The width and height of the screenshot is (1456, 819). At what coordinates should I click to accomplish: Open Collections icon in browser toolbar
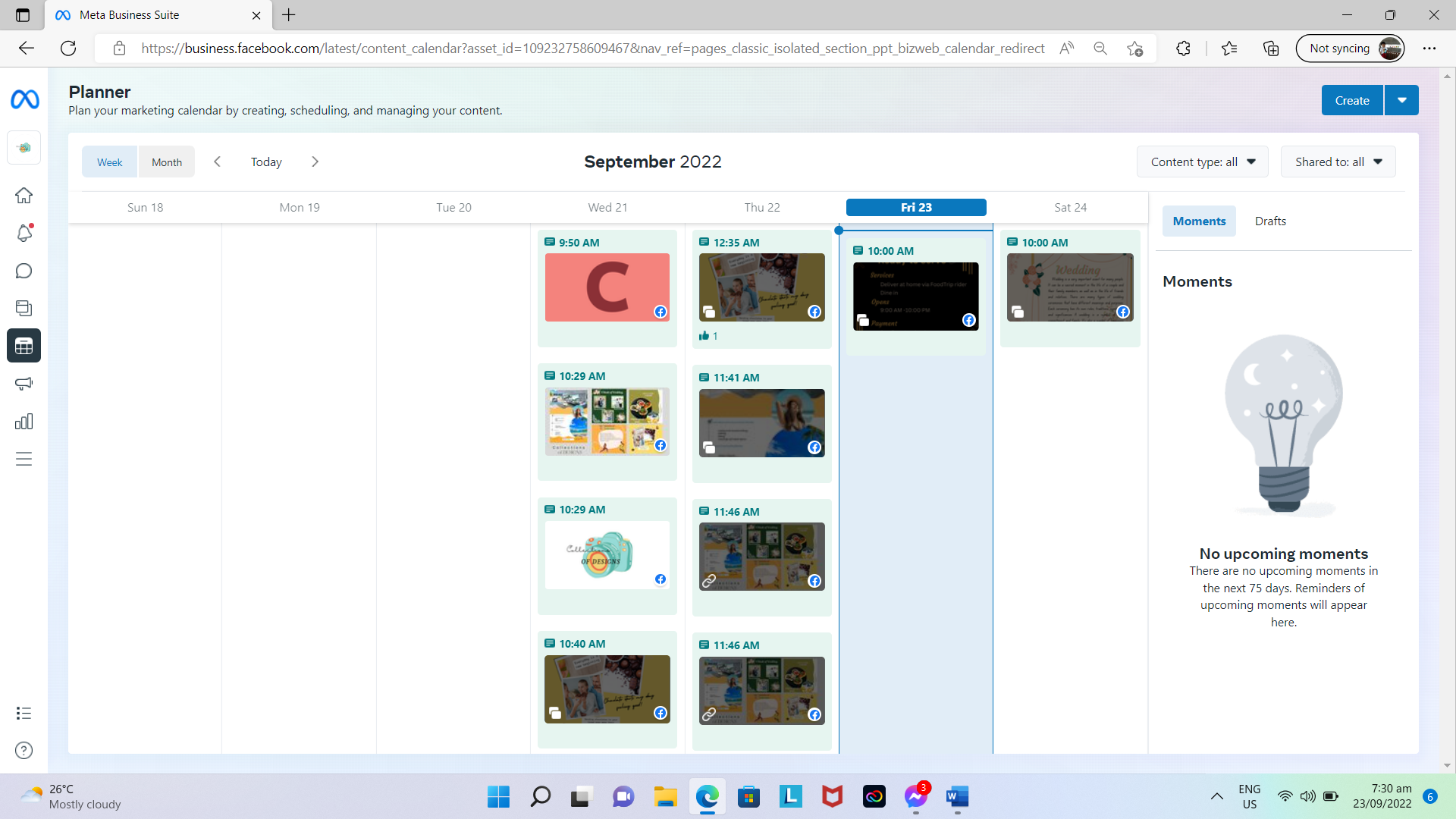pos(1271,49)
